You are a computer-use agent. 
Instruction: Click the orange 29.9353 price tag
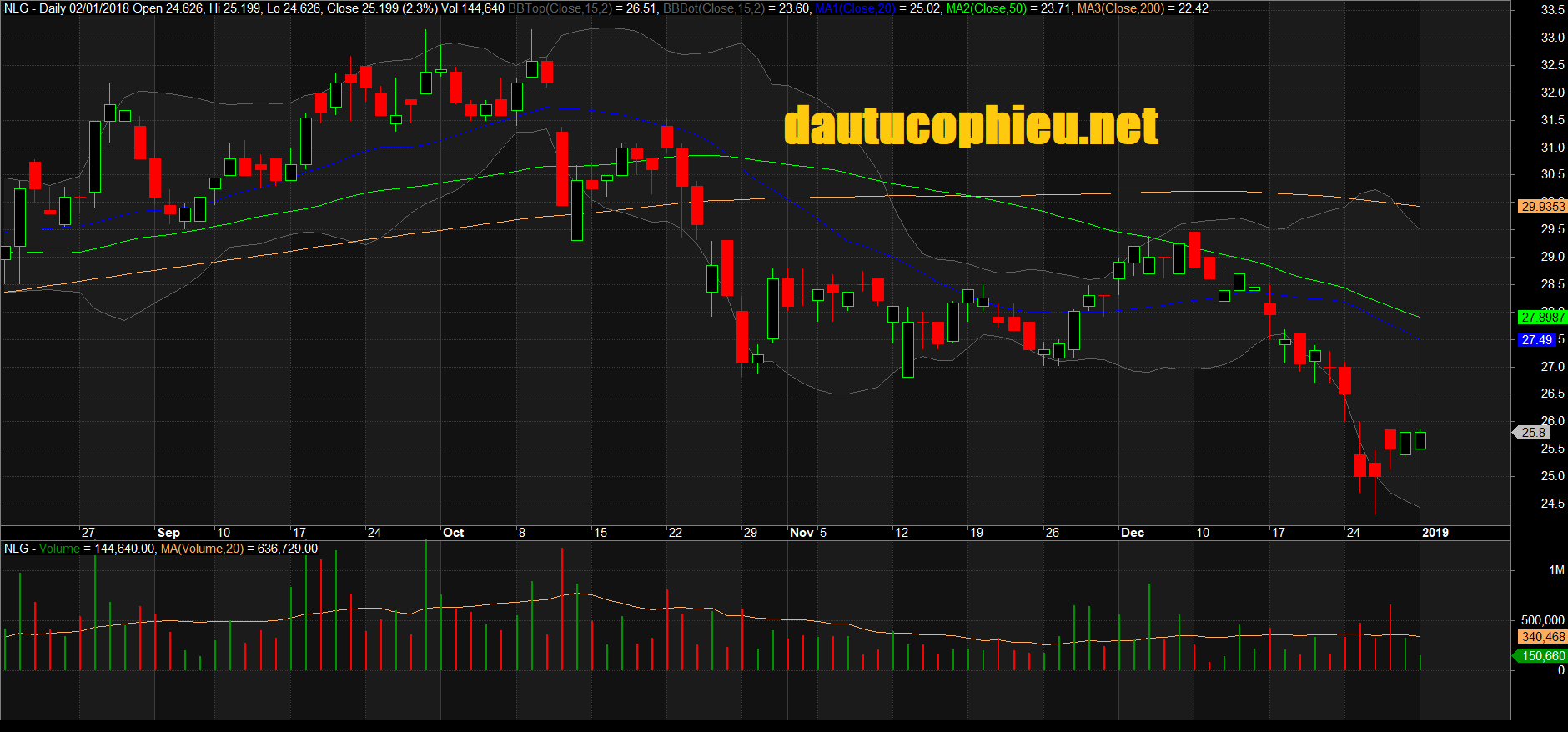[x=1543, y=207]
